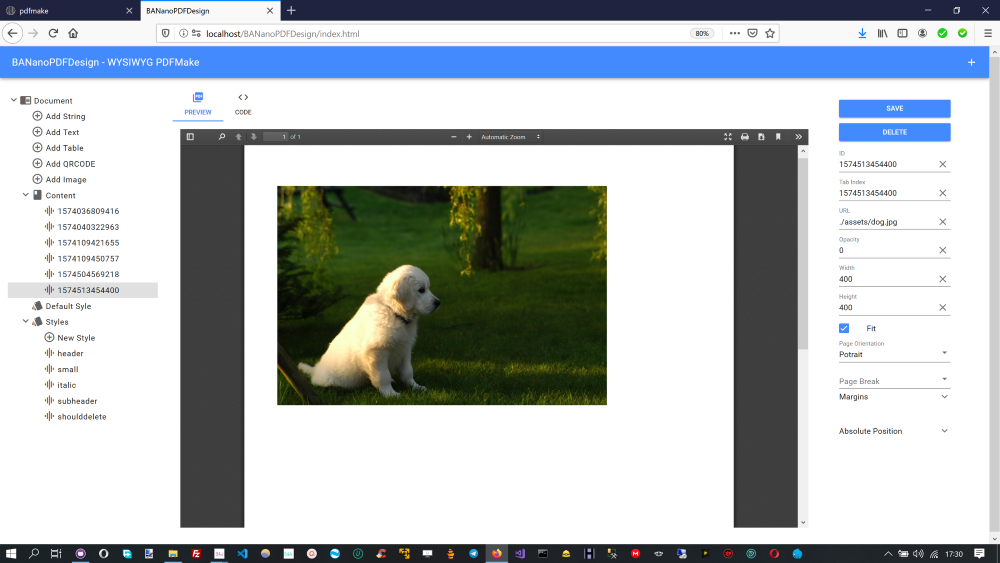Switch PDF viewer to presentation mode

728,136
